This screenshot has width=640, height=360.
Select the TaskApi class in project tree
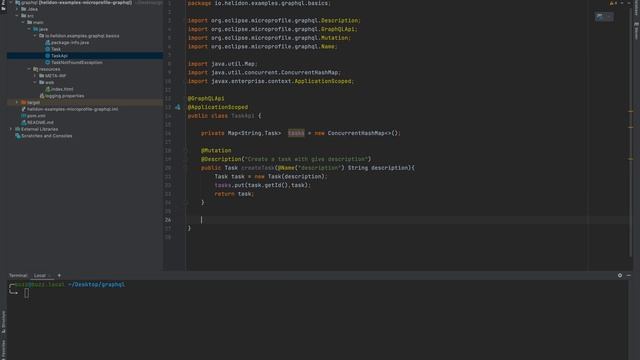(x=59, y=56)
